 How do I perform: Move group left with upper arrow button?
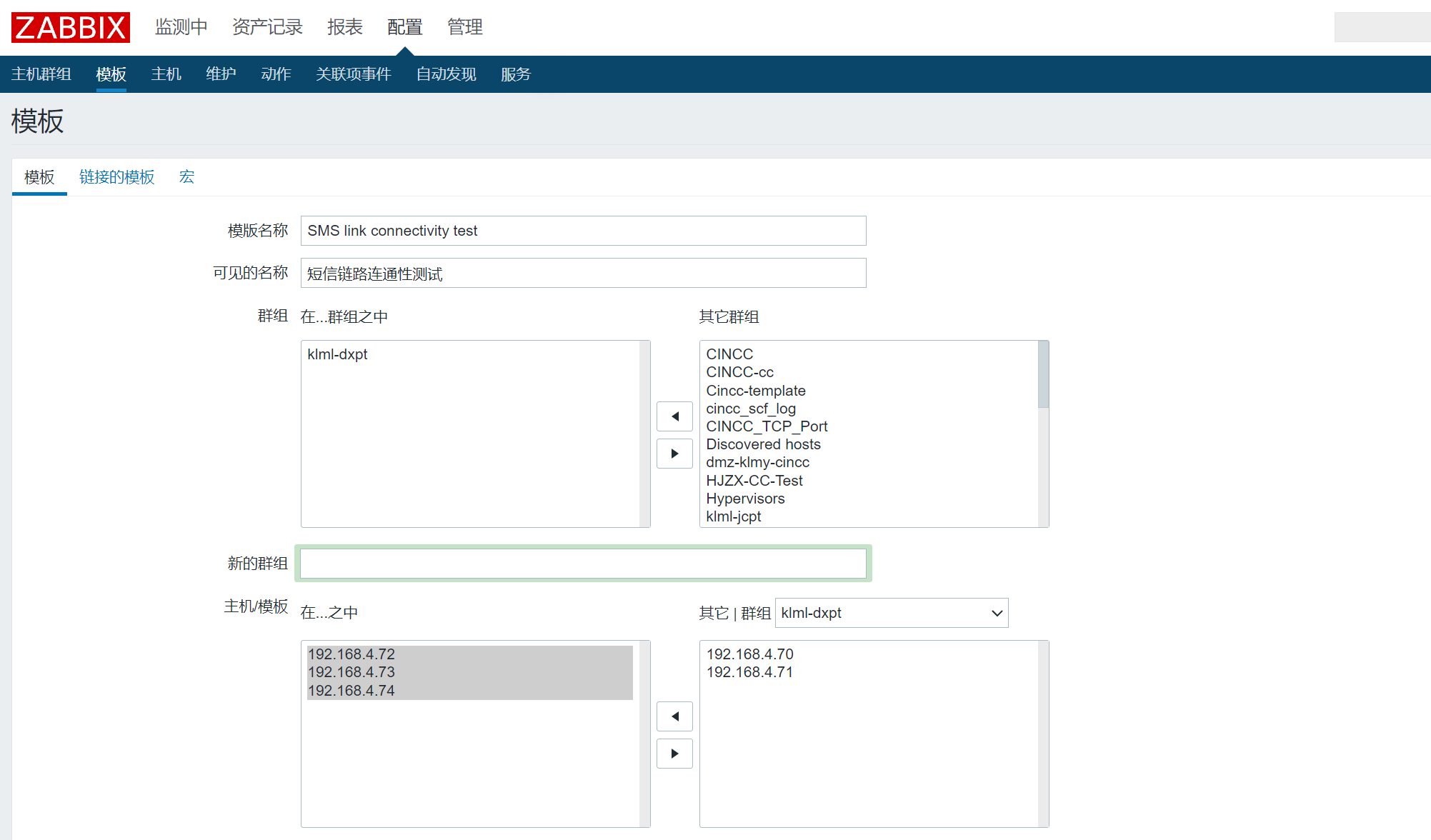click(x=674, y=416)
